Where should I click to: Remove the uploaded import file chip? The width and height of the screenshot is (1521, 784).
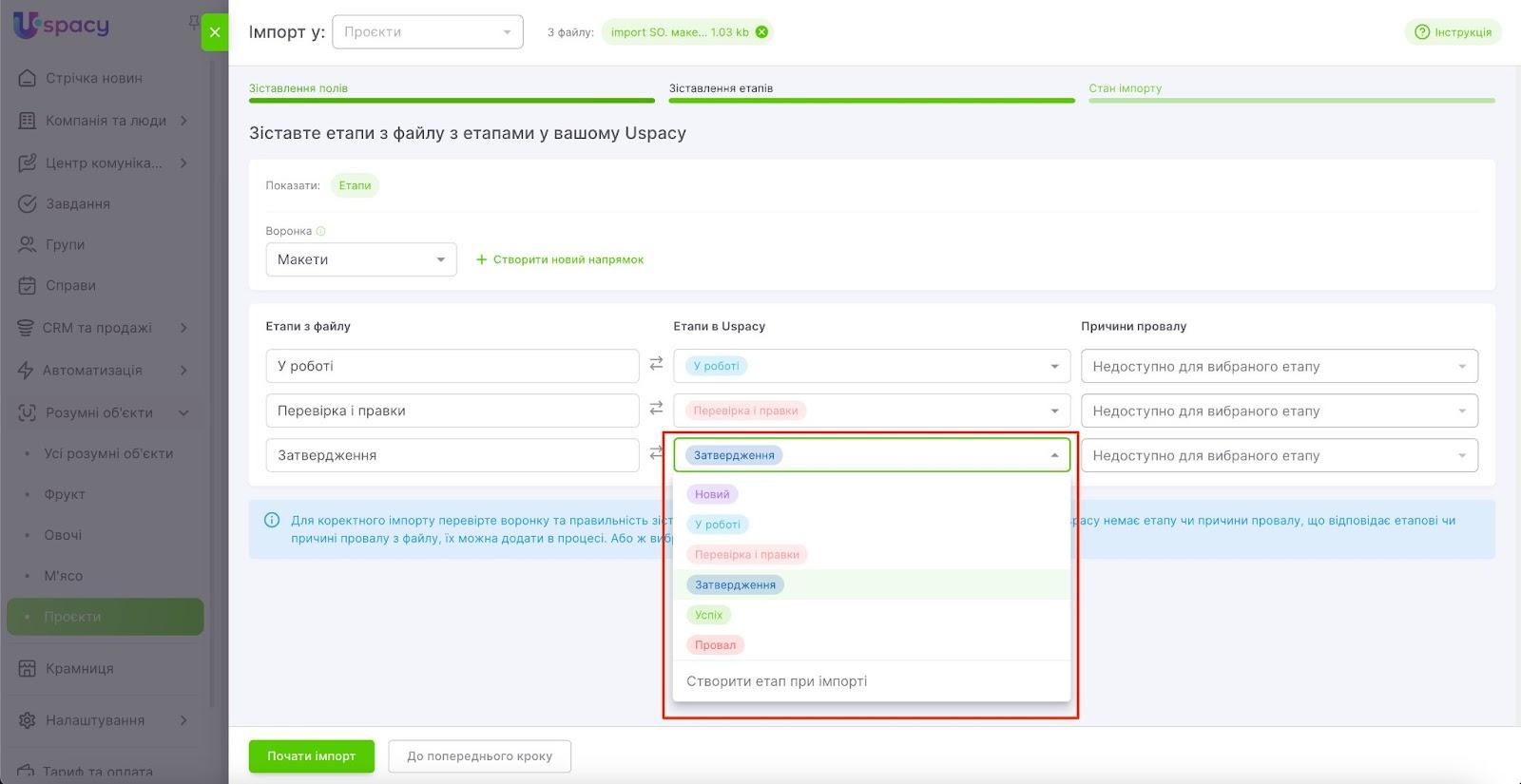(x=761, y=32)
